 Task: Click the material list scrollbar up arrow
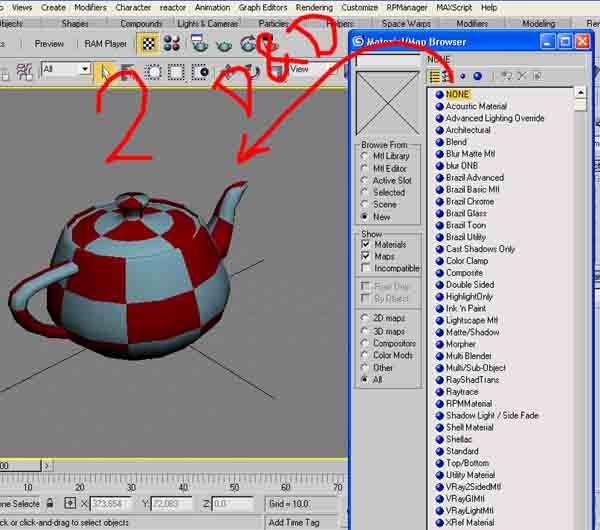click(580, 93)
